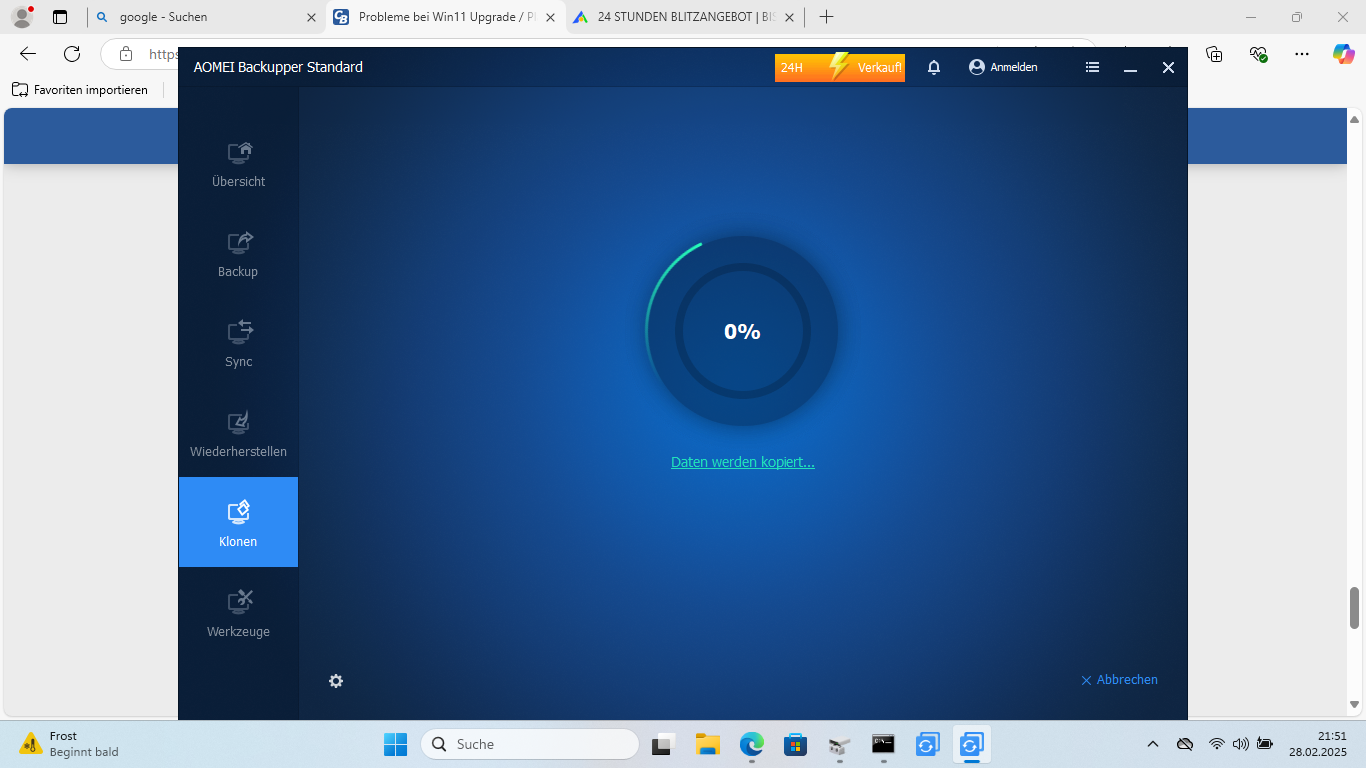Viewport: 1366px width, 768px height.
Task: Open the clock showing 21:51
Action: tap(1318, 744)
